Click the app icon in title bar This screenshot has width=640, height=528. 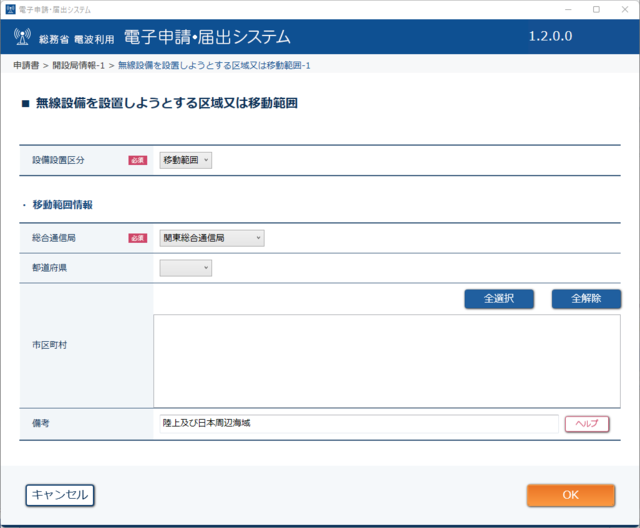point(10,9)
